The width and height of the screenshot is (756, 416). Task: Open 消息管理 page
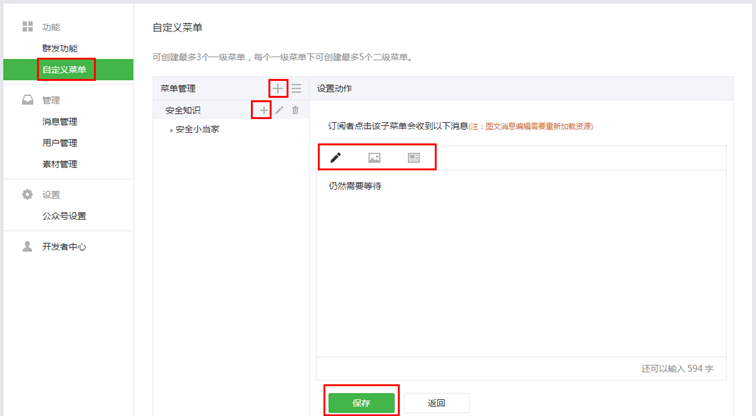pyautogui.click(x=60, y=121)
